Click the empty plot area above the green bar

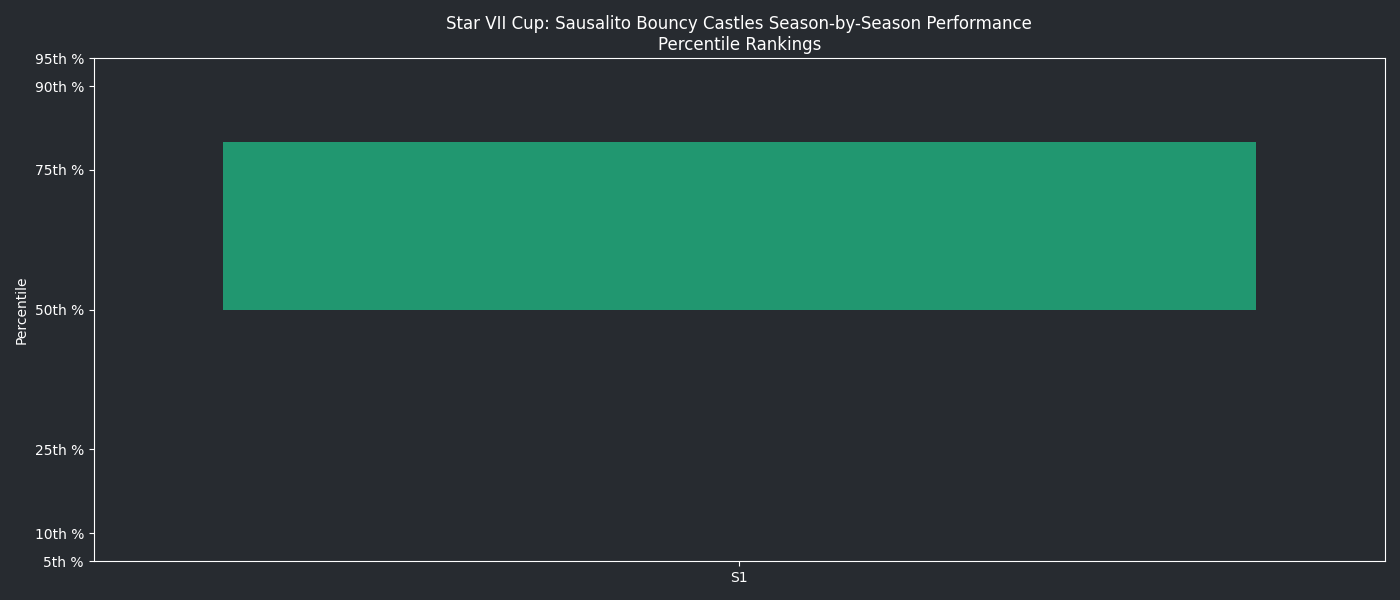pos(739,100)
